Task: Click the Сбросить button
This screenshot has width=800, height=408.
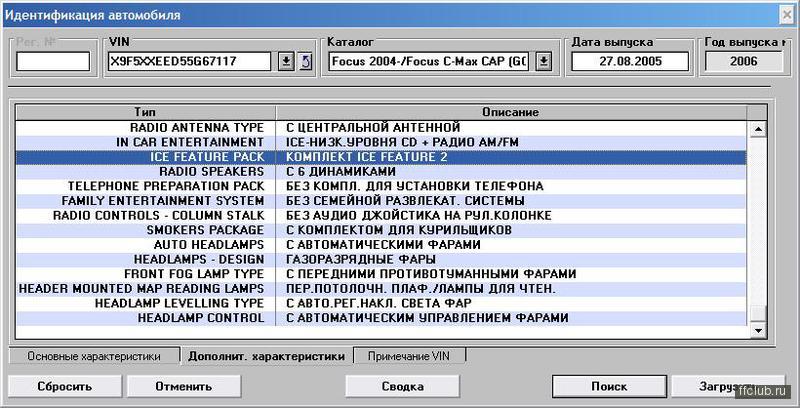Action: [64, 387]
